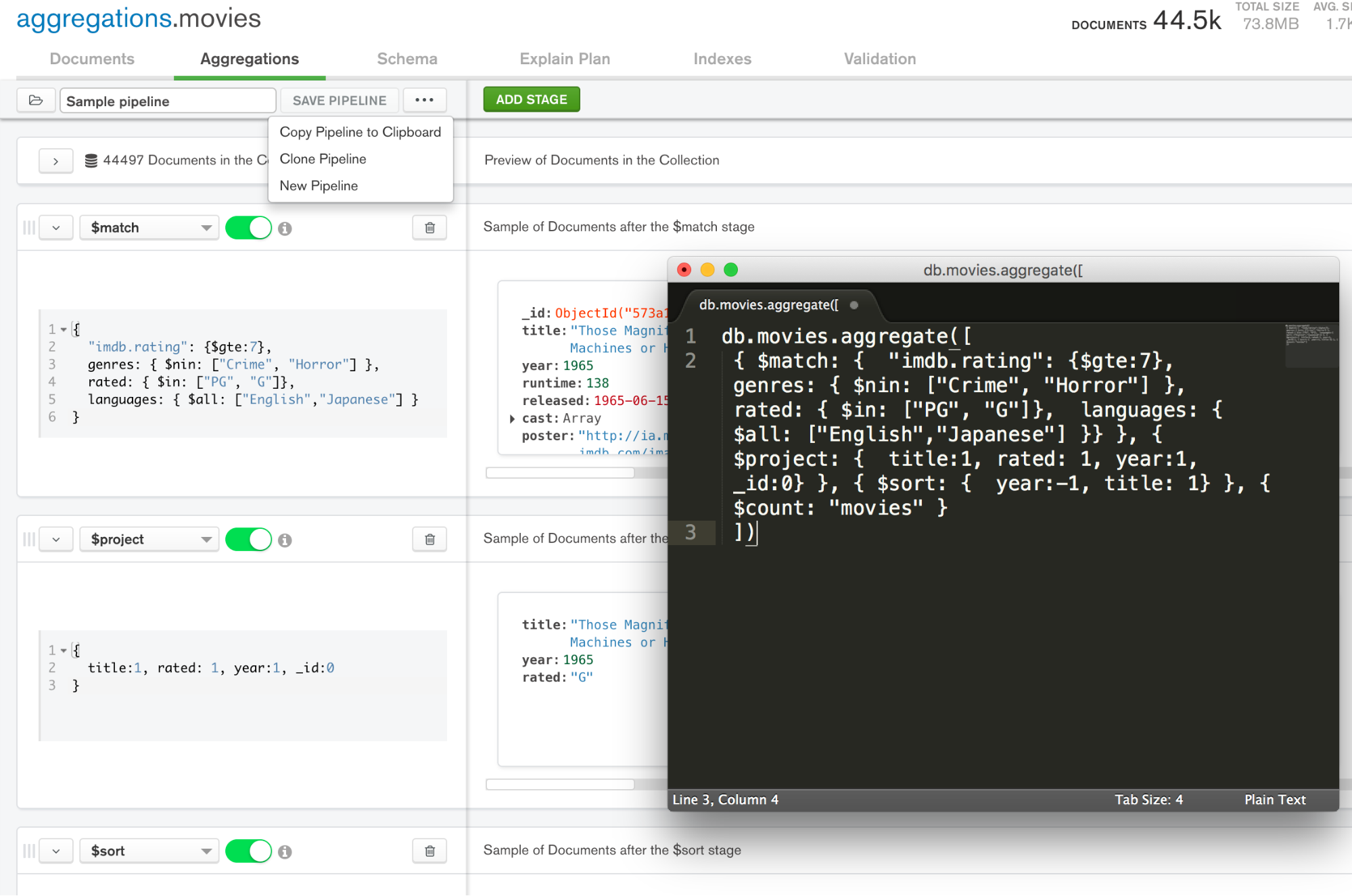Click the folder/open pipeline icon
The height and width of the screenshot is (896, 1352).
[36, 99]
